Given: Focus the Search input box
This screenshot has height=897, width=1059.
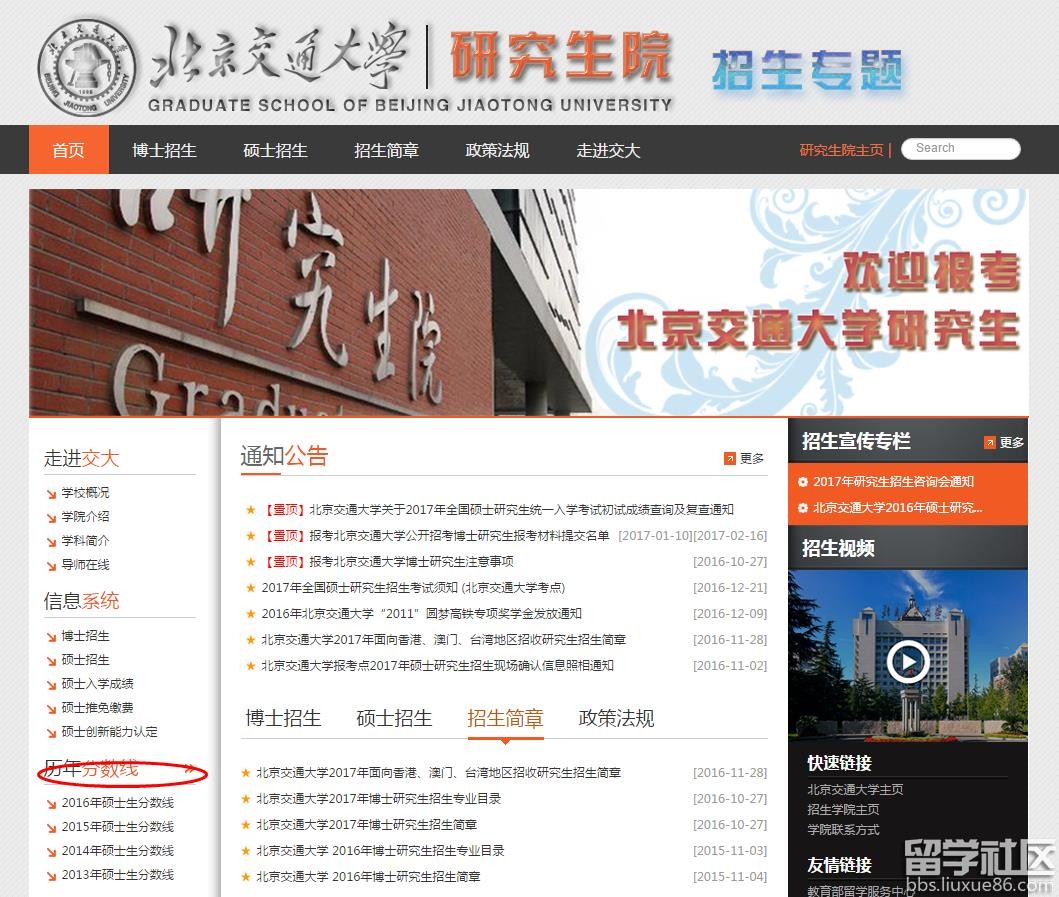Looking at the screenshot, I should 962,149.
